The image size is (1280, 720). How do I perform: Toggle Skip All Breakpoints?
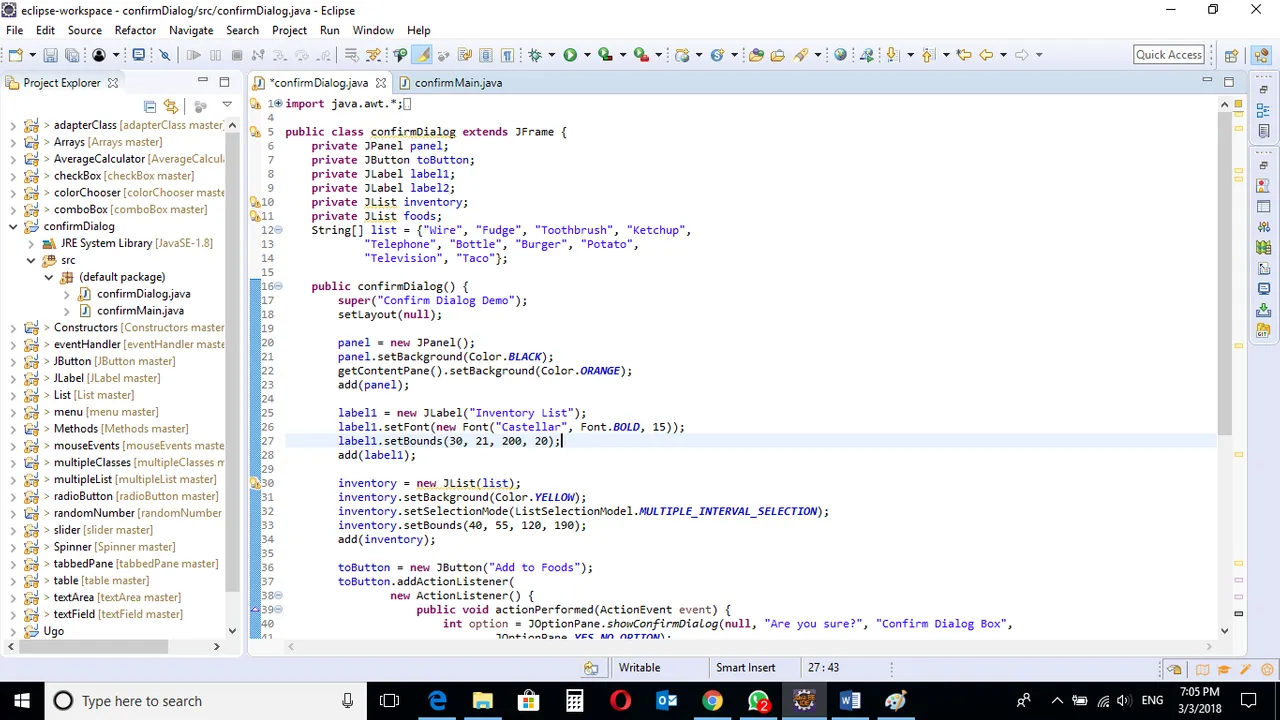[164, 55]
